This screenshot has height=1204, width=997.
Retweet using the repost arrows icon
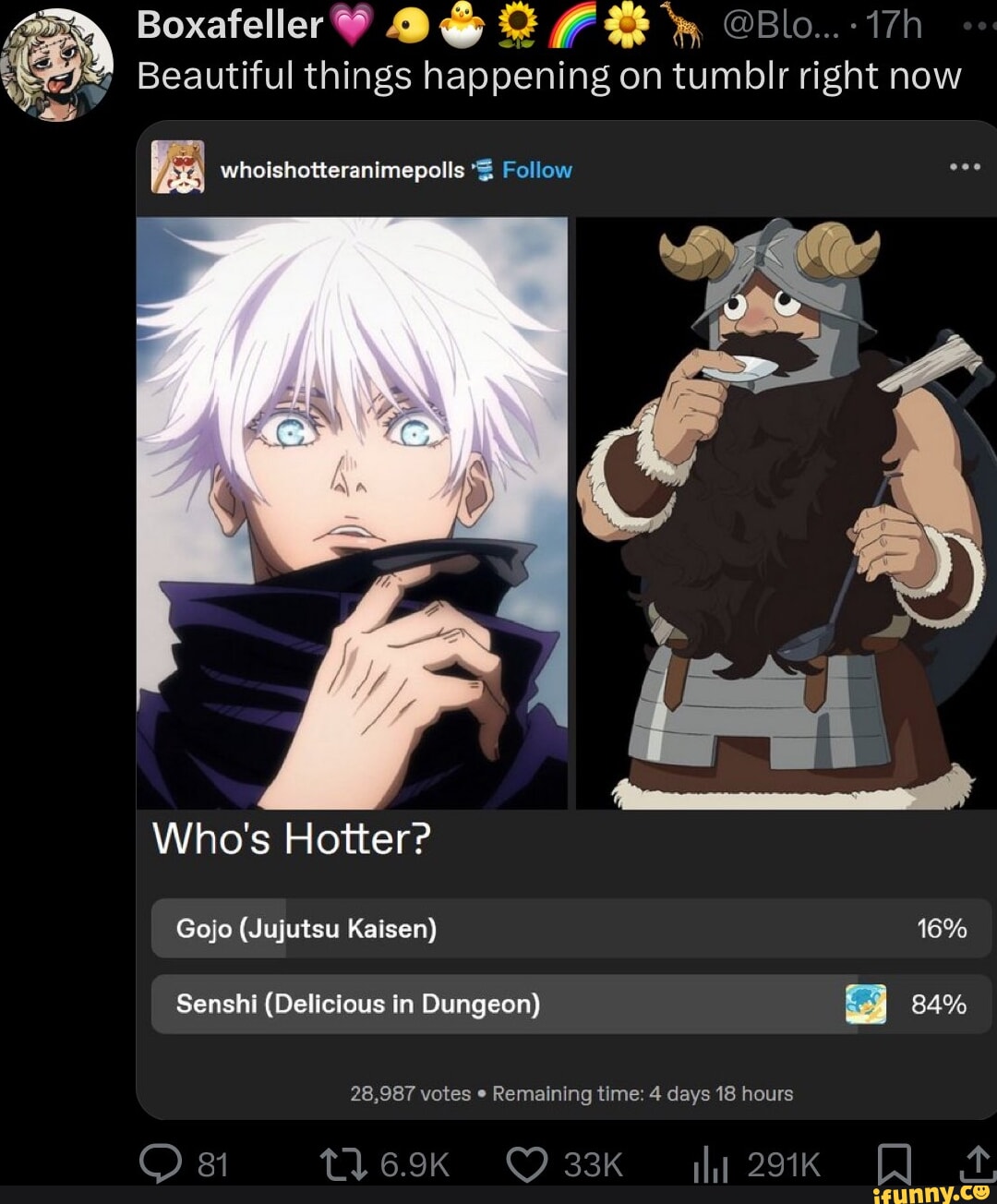(343, 1164)
